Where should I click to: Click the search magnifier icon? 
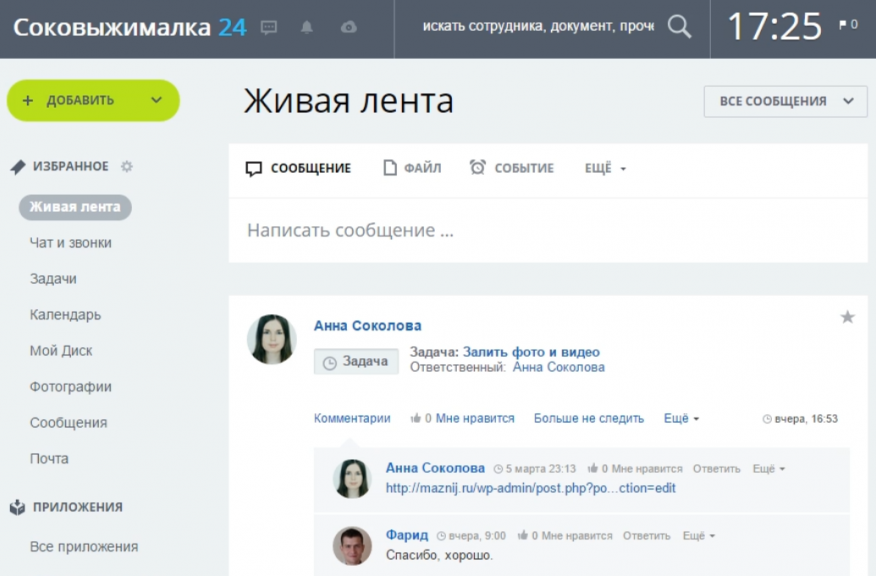(x=679, y=27)
